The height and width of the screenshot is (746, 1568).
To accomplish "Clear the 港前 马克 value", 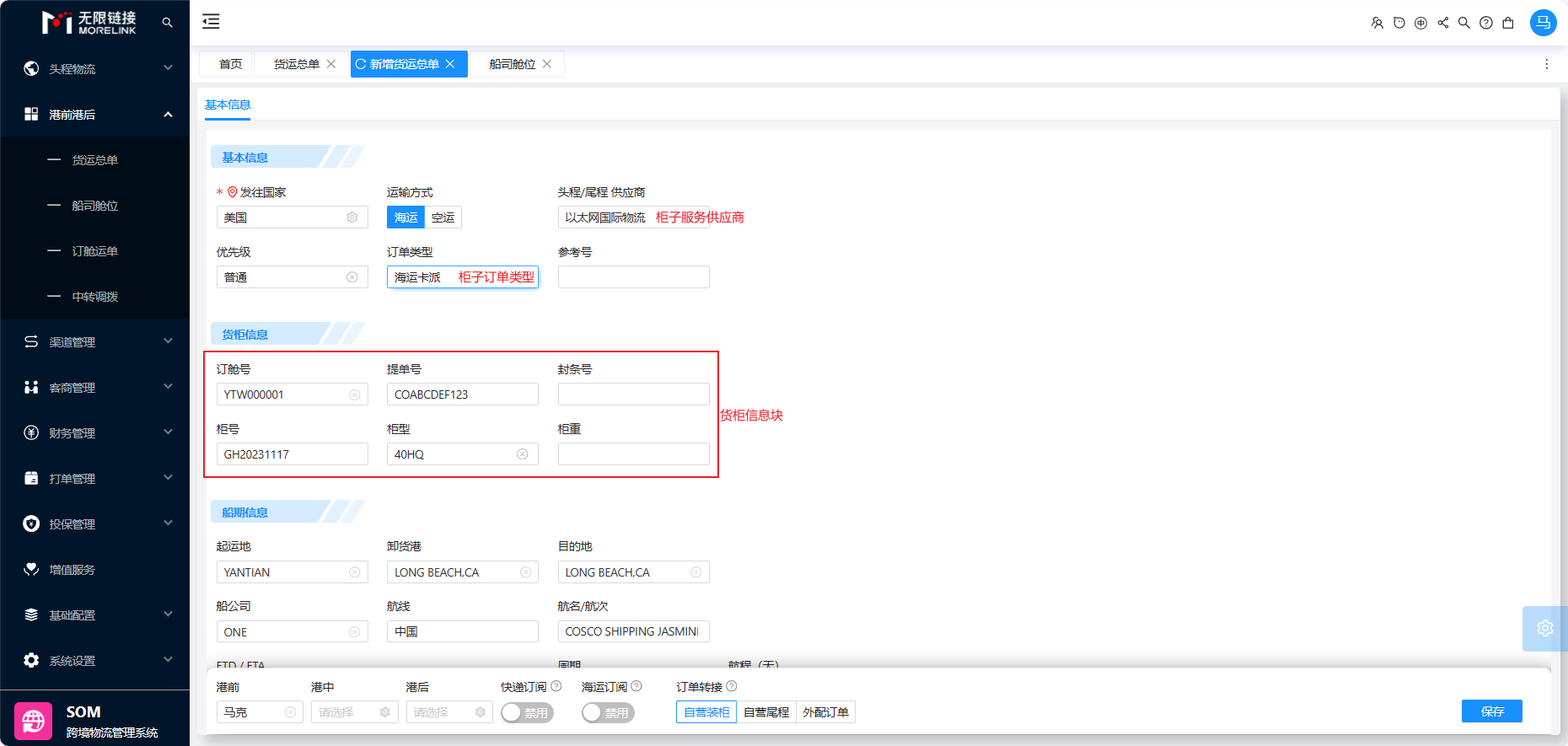I will (291, 712).
